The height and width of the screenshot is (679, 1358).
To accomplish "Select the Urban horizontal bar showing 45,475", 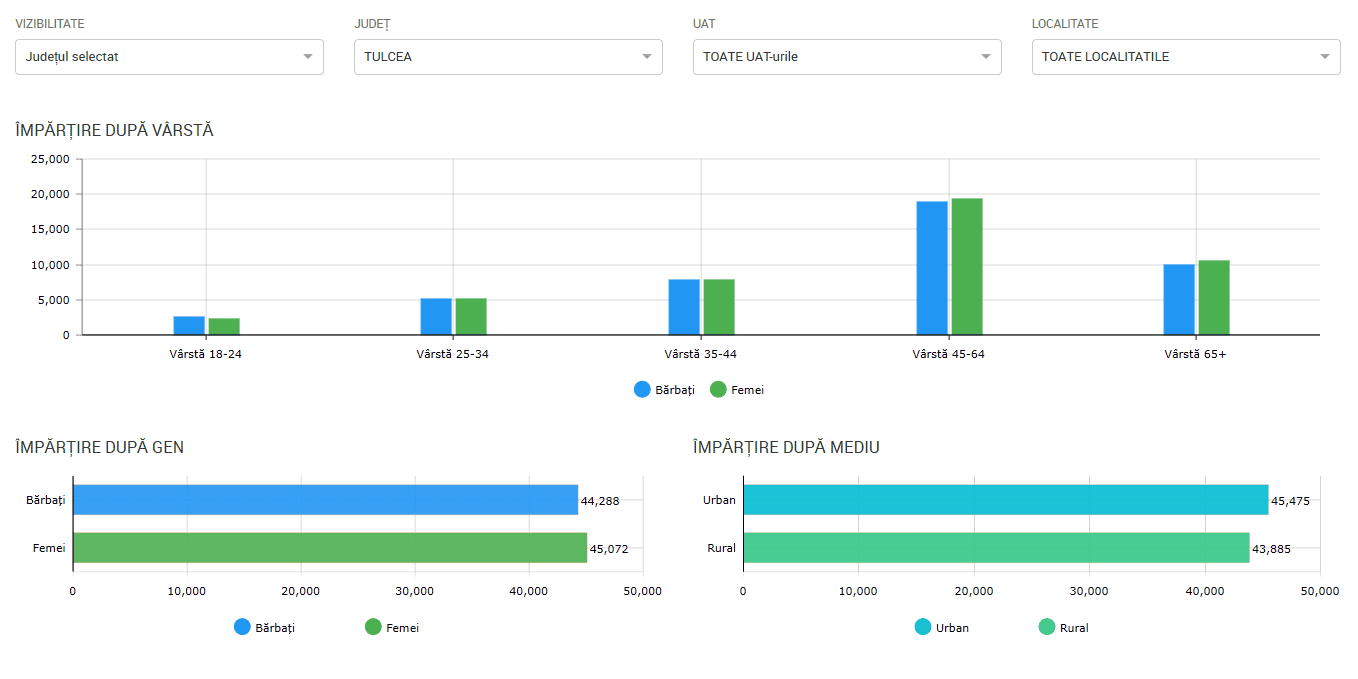I will pos(1005,500).
